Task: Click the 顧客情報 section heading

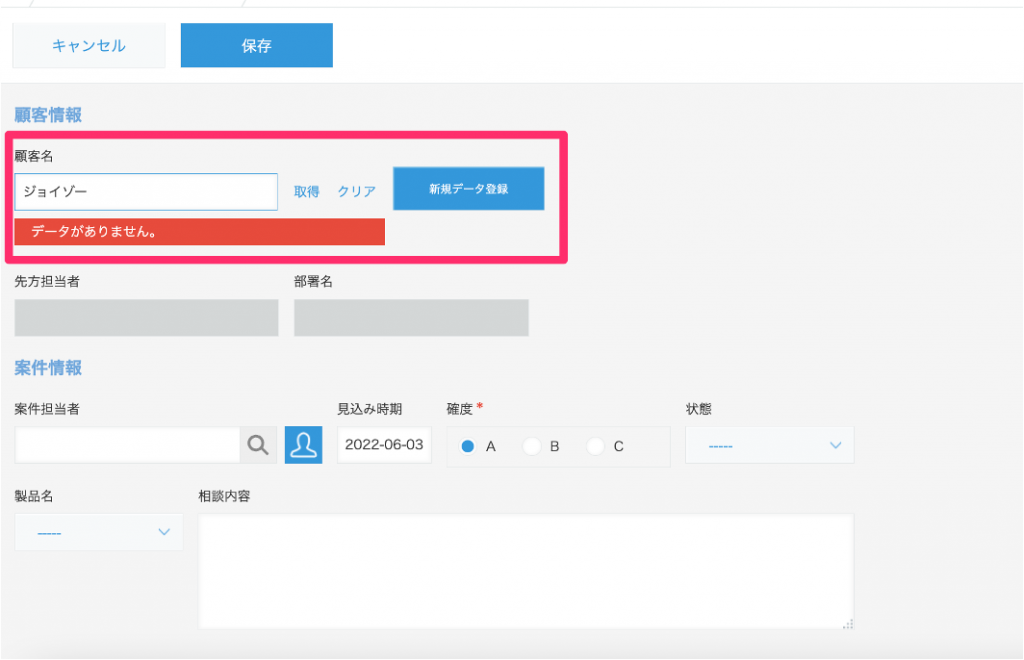Action: (48, 115)
